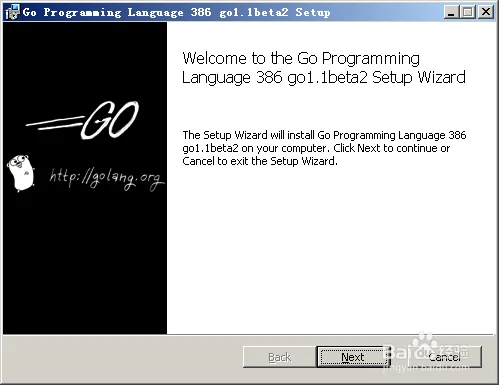
Task: Open the handwritten http://golang.org address
Action: [107, 178]
